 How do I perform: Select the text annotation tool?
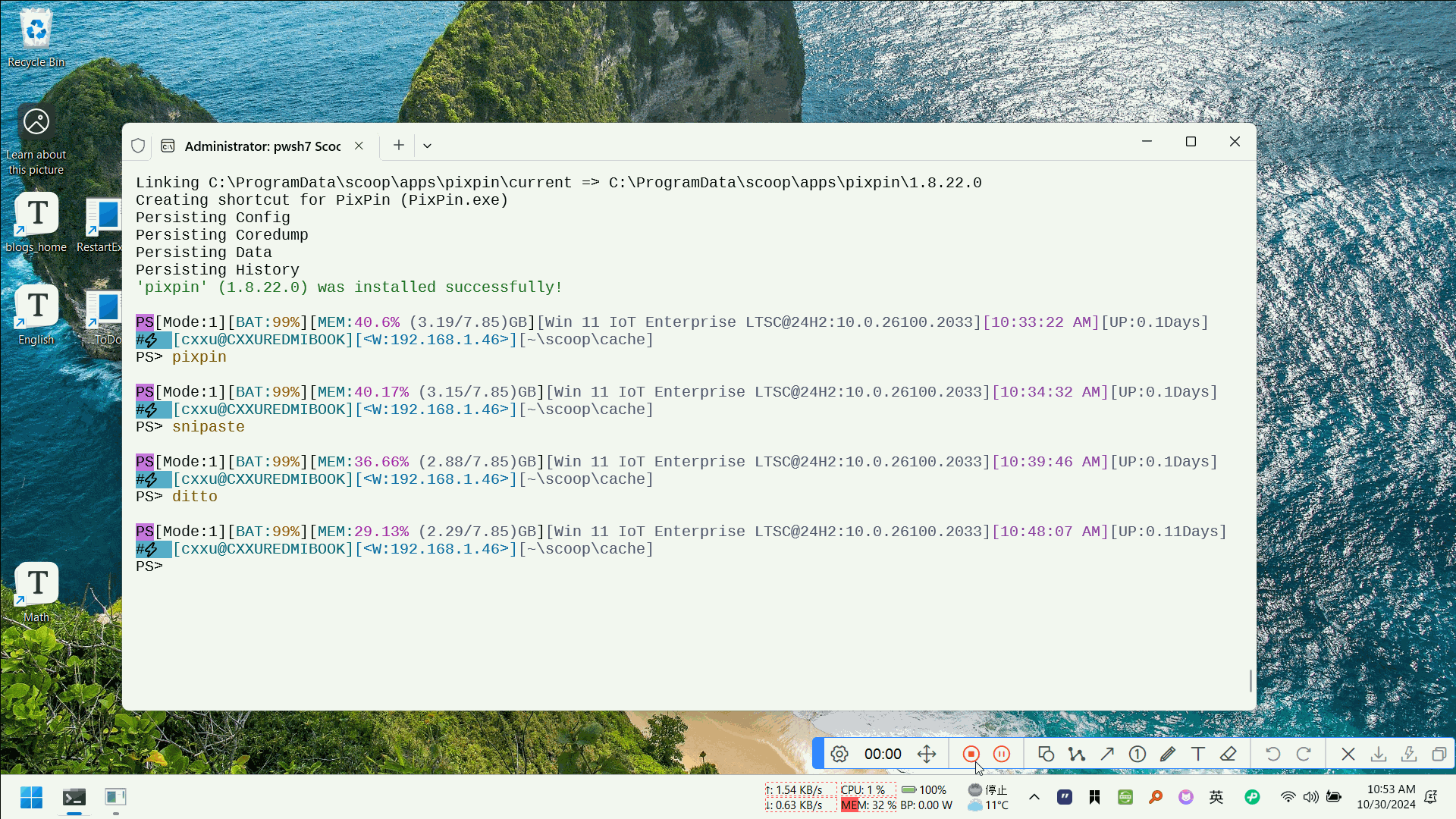(1197, 754)
